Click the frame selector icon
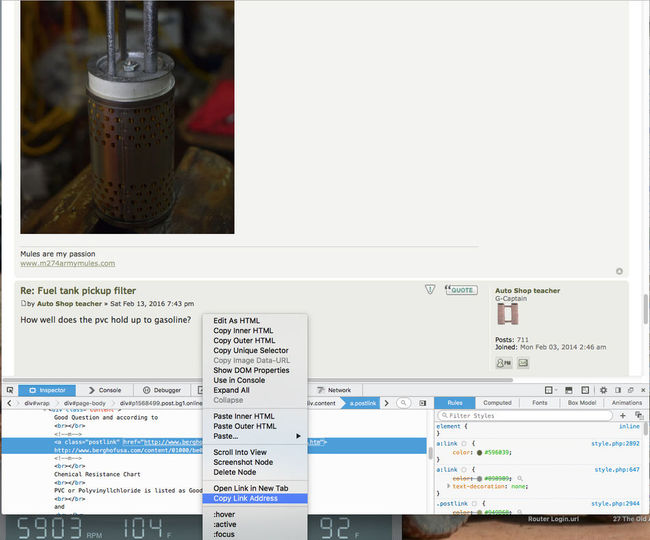The width and height of the screenshot is (650, 540). [x=549, y=390]
